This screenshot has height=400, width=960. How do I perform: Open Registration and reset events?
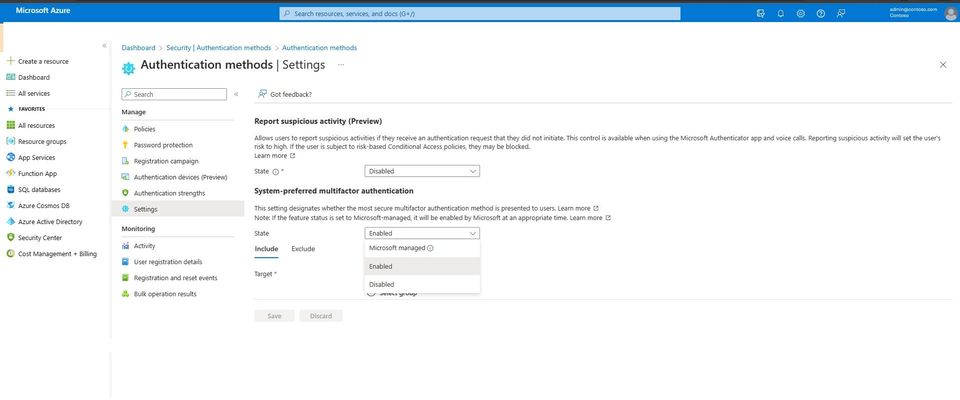(x=175, y=277)
